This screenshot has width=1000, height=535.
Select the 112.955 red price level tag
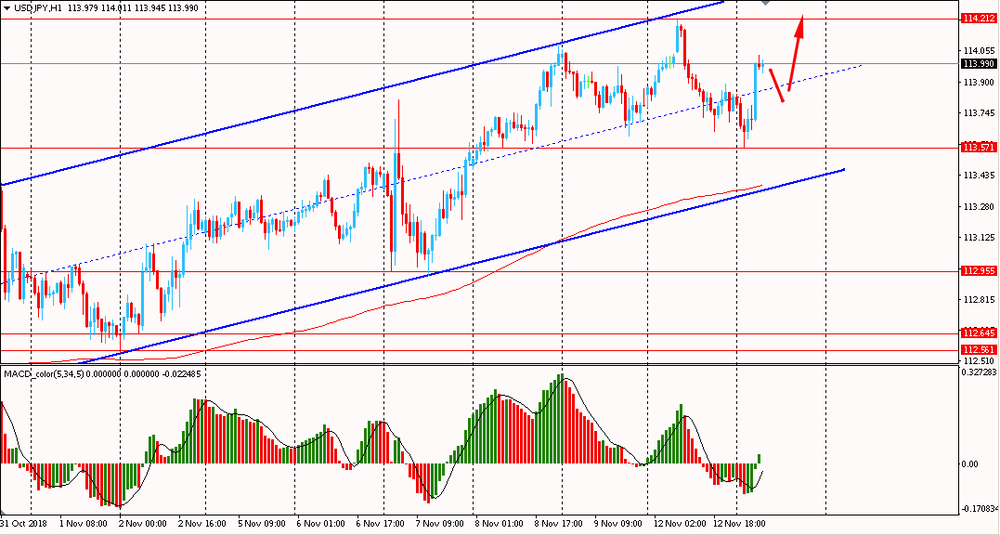point(977,271)
